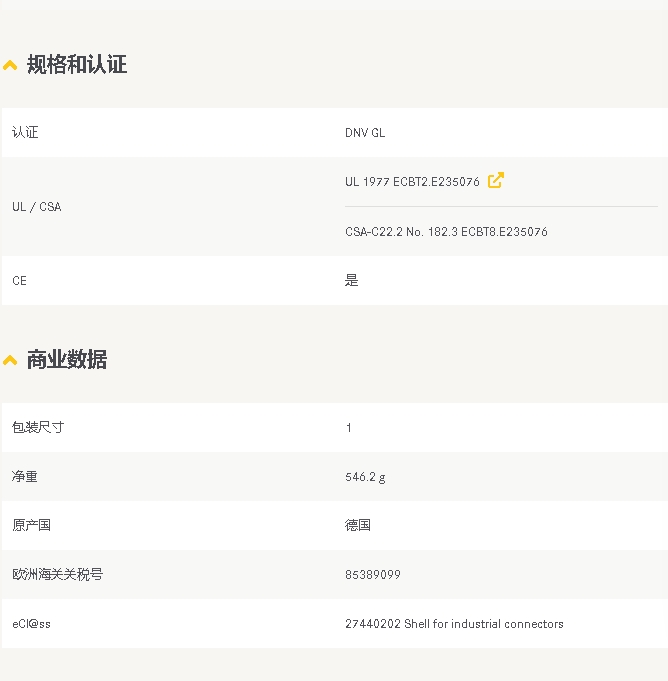This screenshot has height=681, width=668.
Task: Click the eCl@ss row label
Action: [31, 624]
